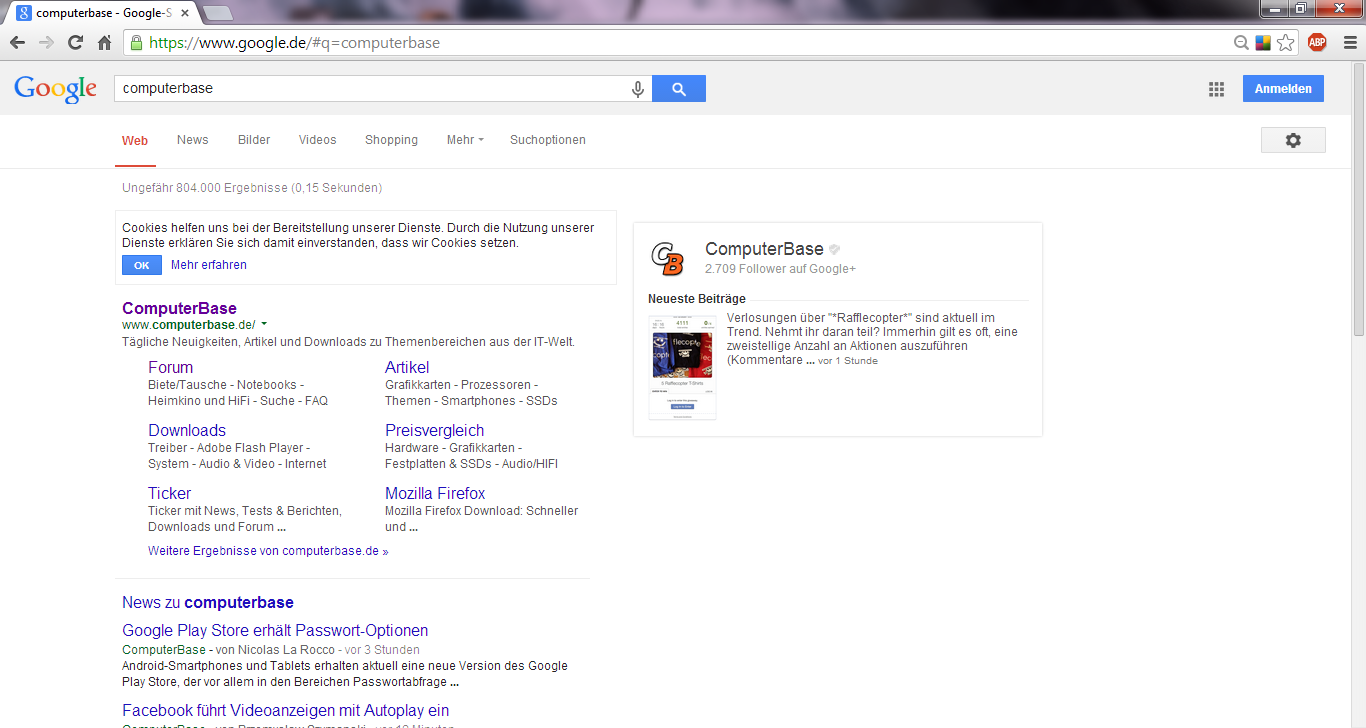Image resolution: width=1366 pixels, height=728 pixels.
Task: Click the Anmelden sign-in button
Action: 1283,88
